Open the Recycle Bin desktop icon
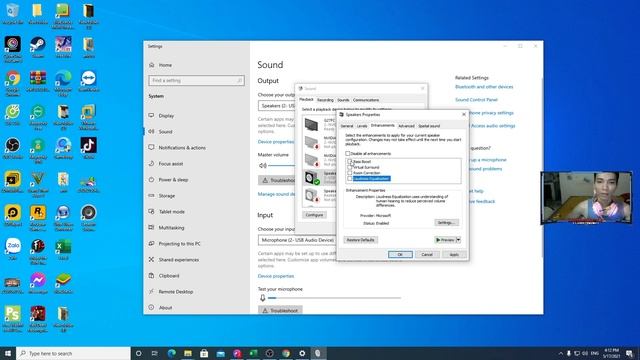Viewport: 640px width, 360px height. pos(13,13)
